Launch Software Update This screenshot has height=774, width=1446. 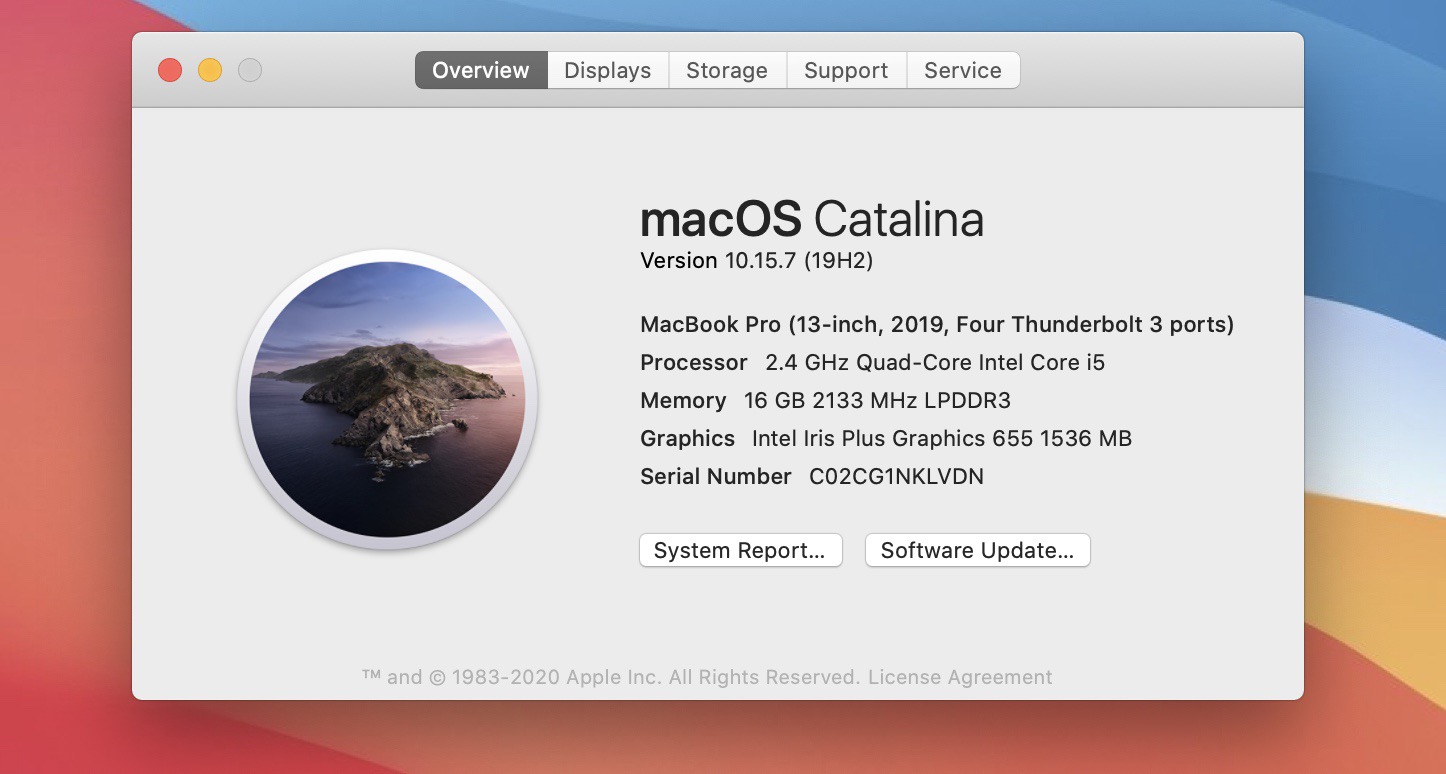pyautogui.click(x=977, y=550)
